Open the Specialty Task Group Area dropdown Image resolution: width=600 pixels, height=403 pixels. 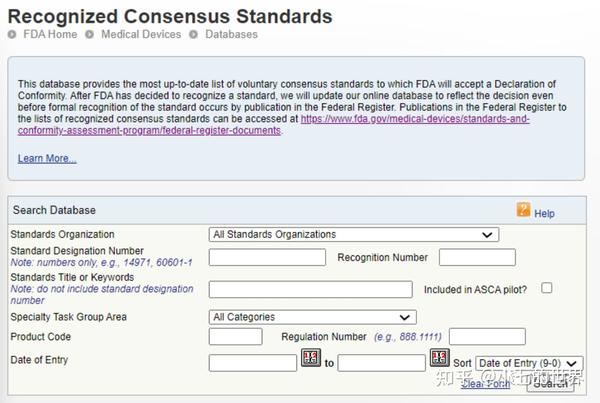click(x=312, y=317)
